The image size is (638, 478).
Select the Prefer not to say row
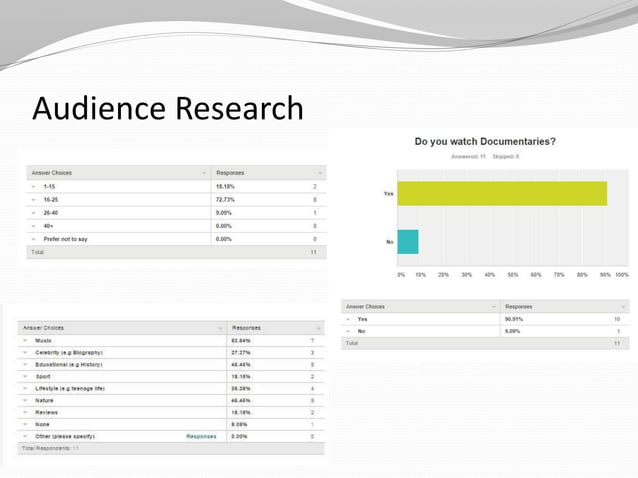click(x=176, y=239)
